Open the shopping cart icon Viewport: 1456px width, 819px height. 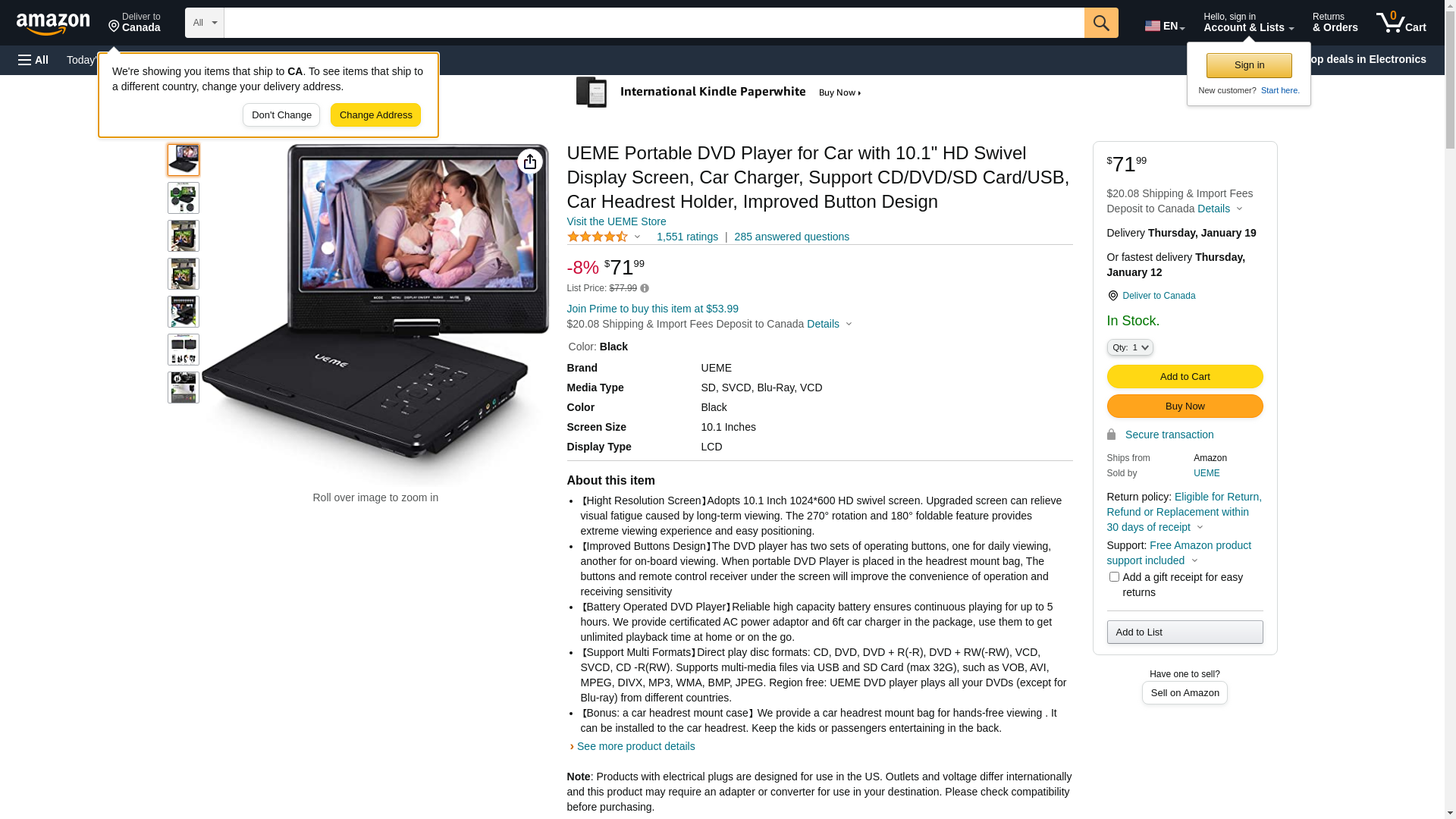tap(1401, 23)
